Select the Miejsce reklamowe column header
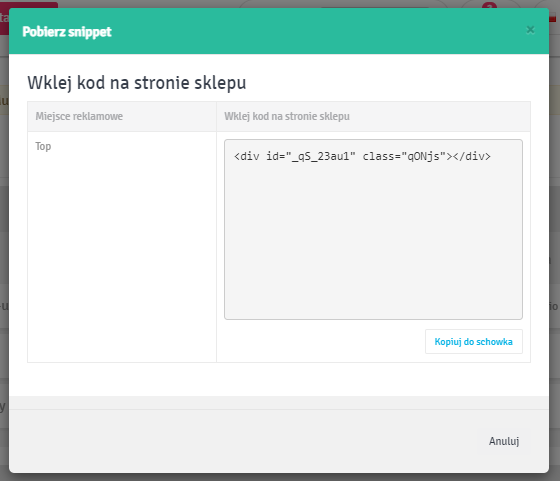560x481 pixels. tap(79, 116)
